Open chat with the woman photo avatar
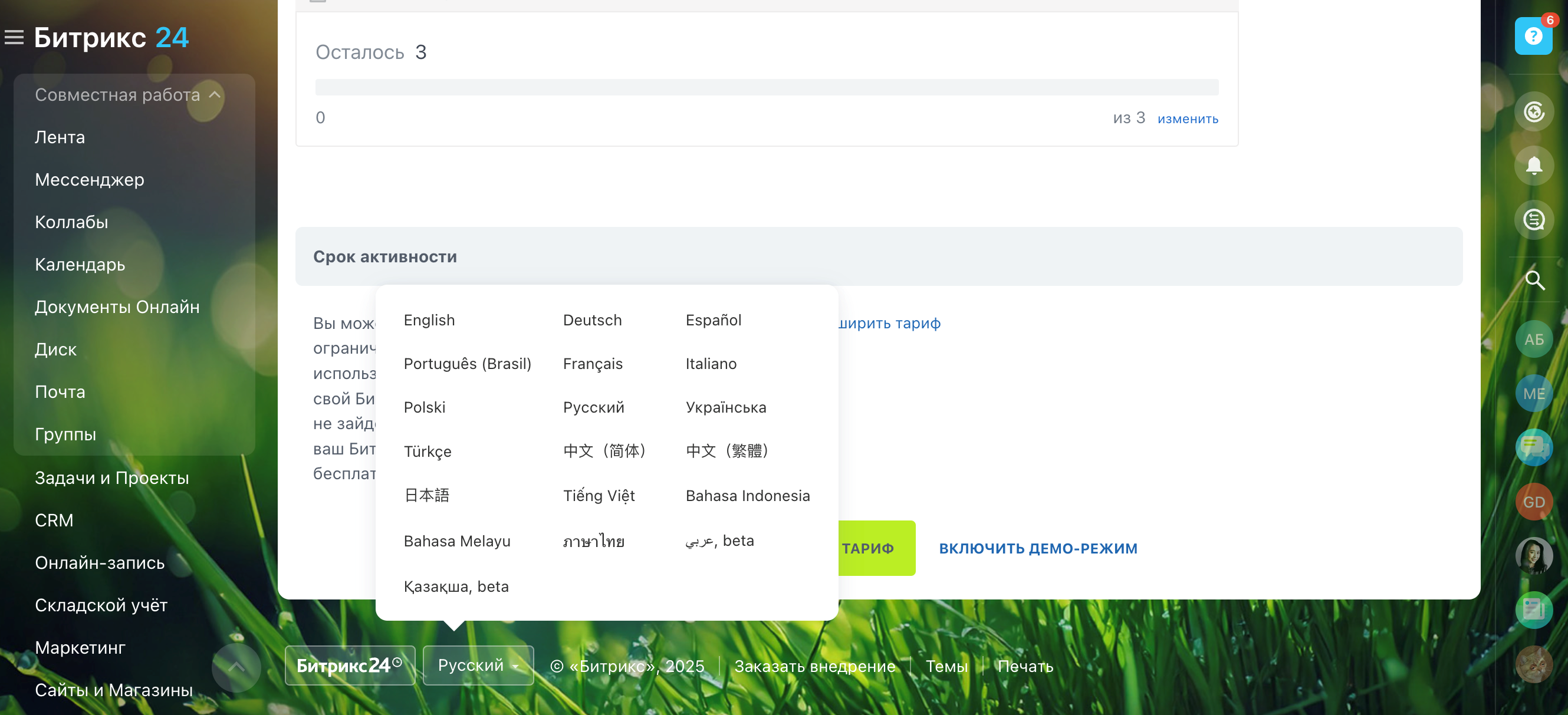Image resolution: width=1568 pixels, height=715 pixels. 1533,556
